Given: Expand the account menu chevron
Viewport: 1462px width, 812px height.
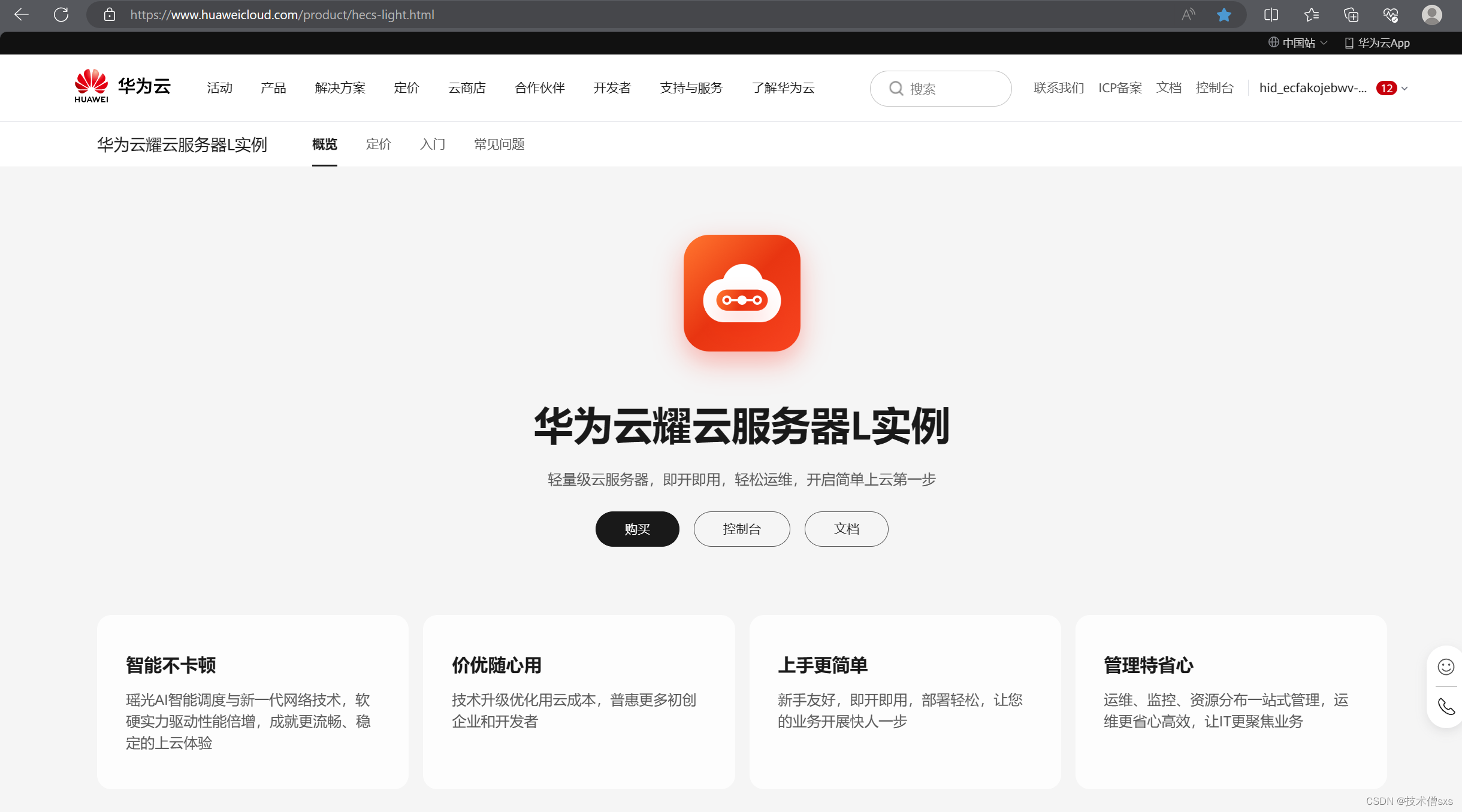Looking at the screenshot, I should (x=1405, y=89).
